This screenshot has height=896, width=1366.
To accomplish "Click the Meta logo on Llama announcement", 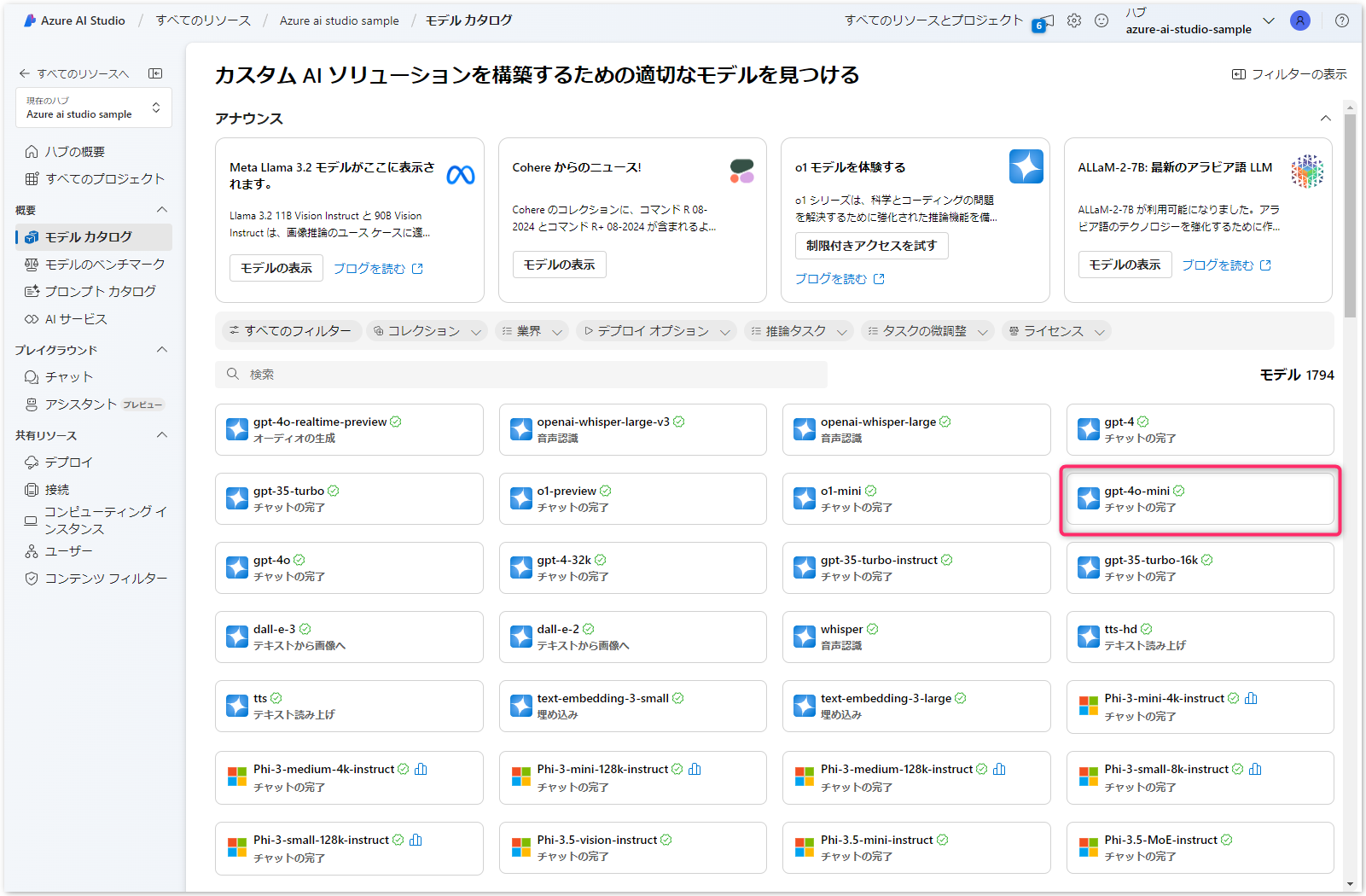I will click(461, 175).
